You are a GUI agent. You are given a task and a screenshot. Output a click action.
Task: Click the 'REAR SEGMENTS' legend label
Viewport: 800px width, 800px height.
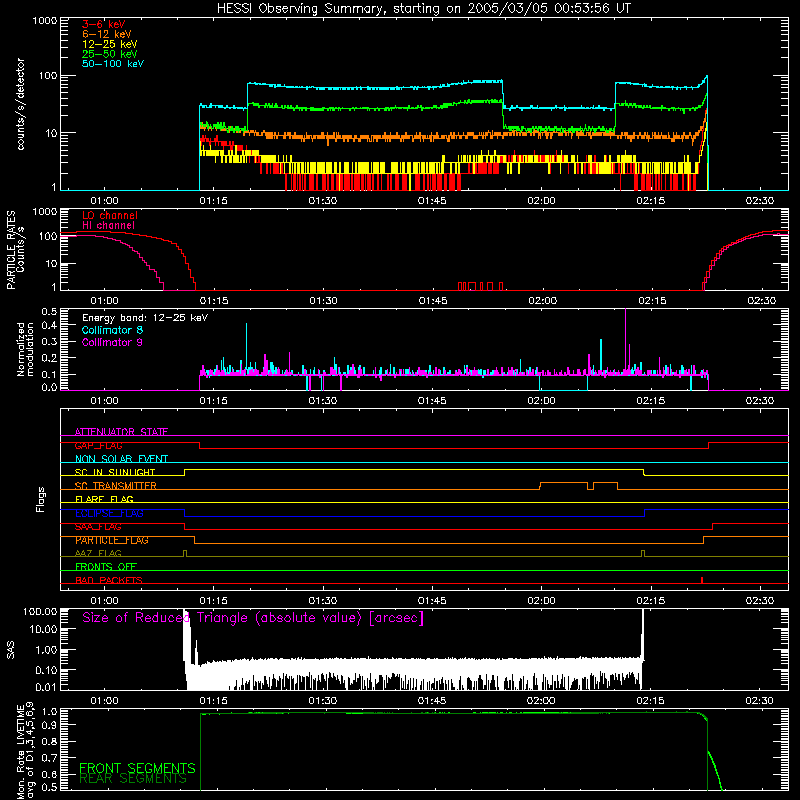click(x=133, y=779)
